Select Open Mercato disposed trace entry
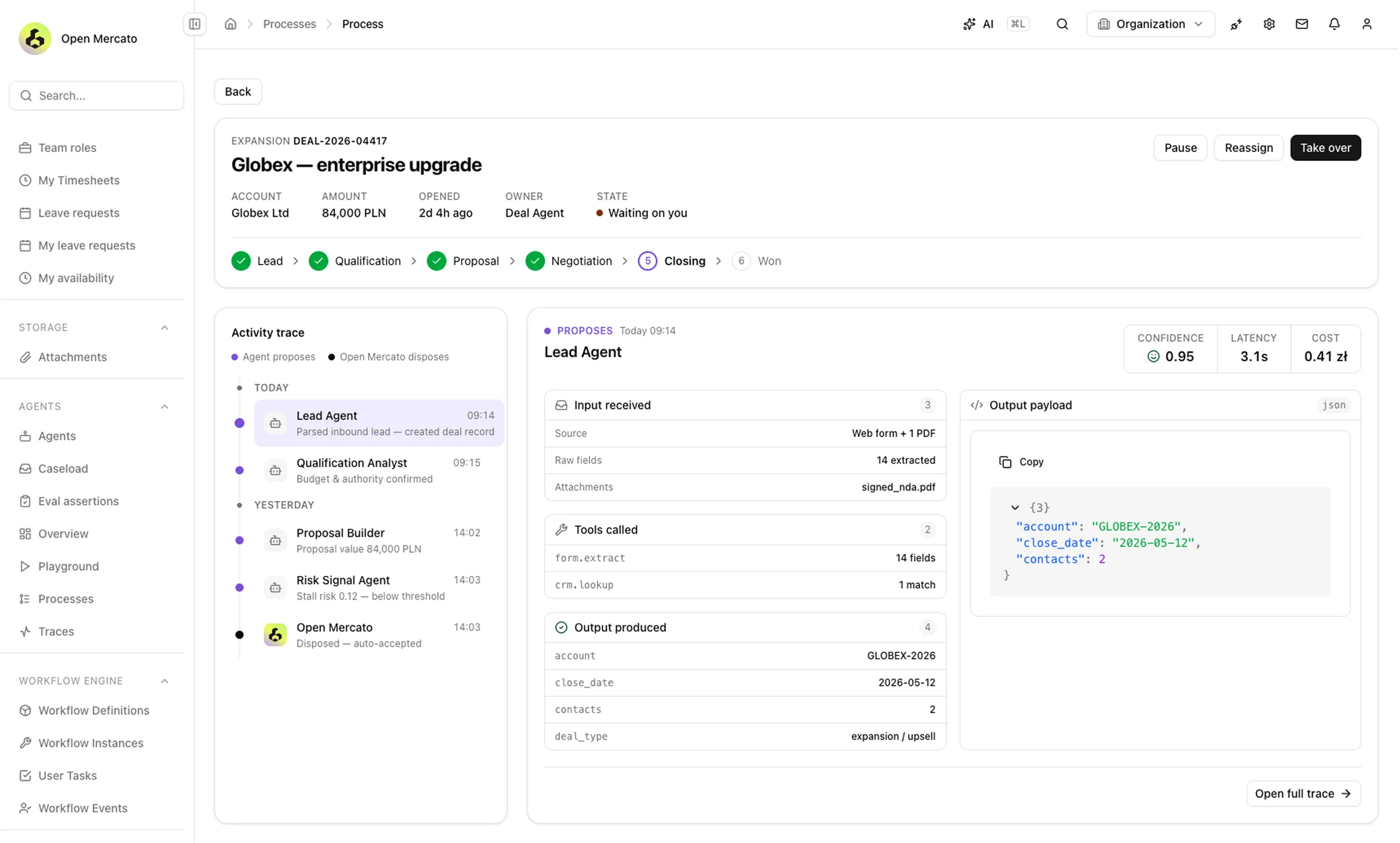Screen dimensions: 1400x843 (379, 635)
